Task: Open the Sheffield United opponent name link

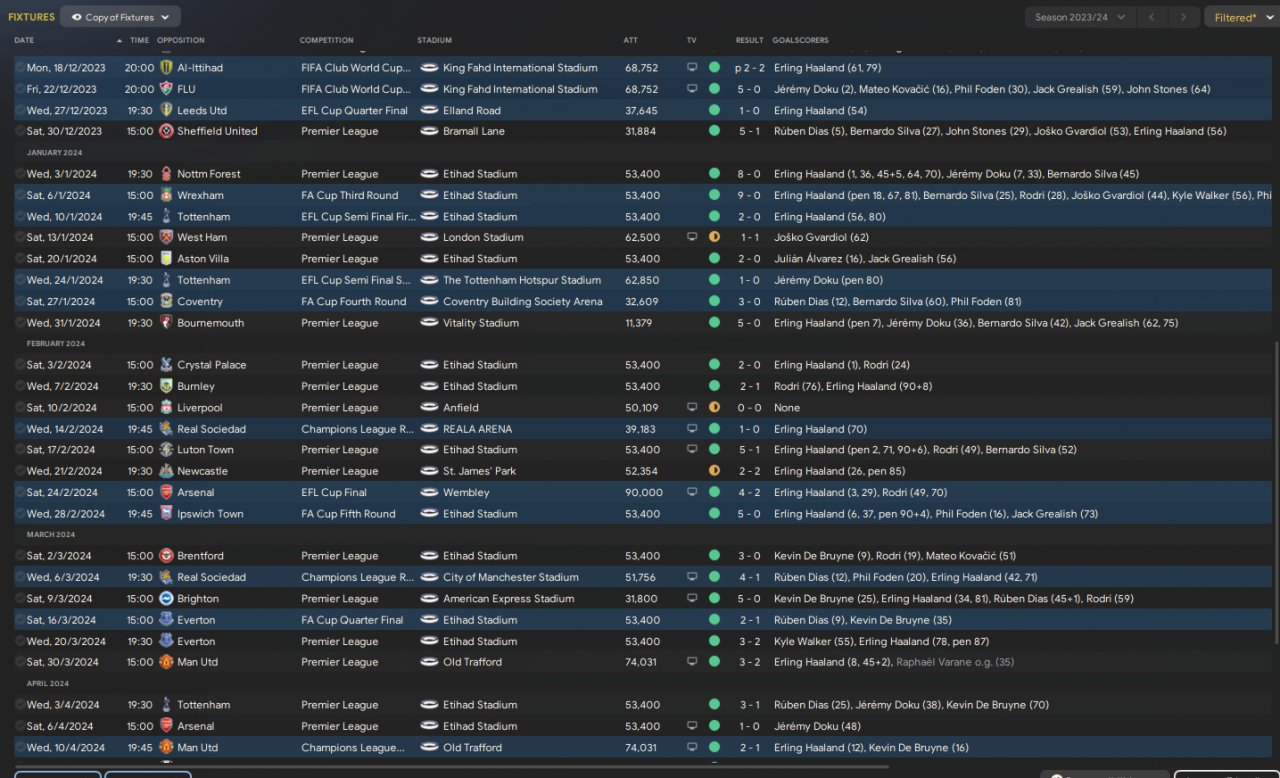Action: (x=217, y=131)
